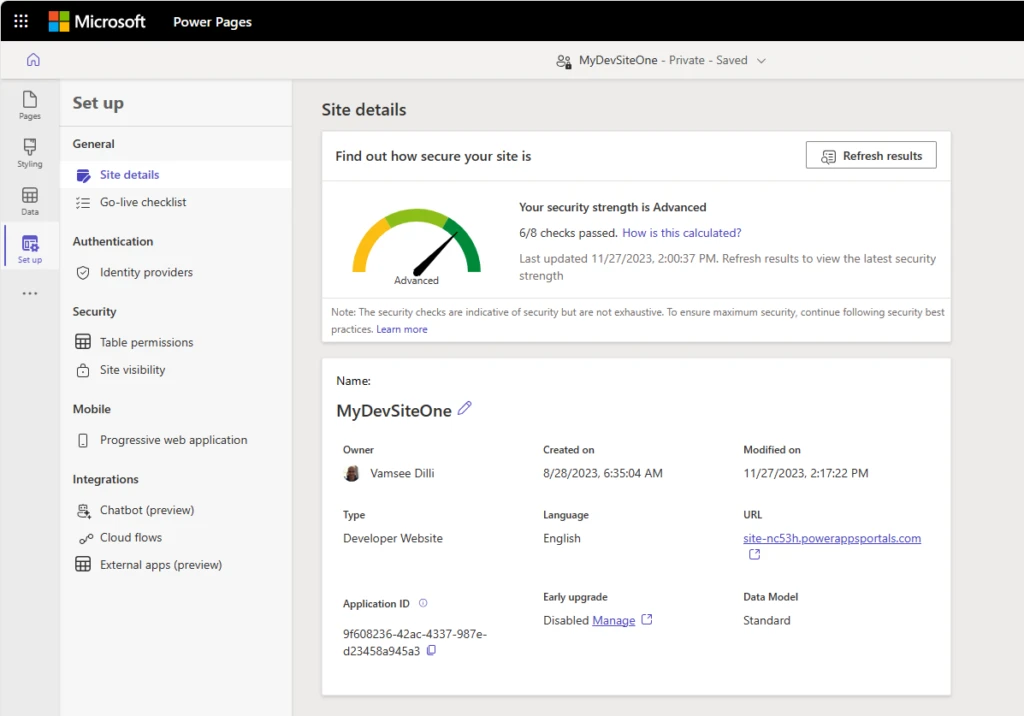Open the Pages panel in the left rail

click(29, 105)
